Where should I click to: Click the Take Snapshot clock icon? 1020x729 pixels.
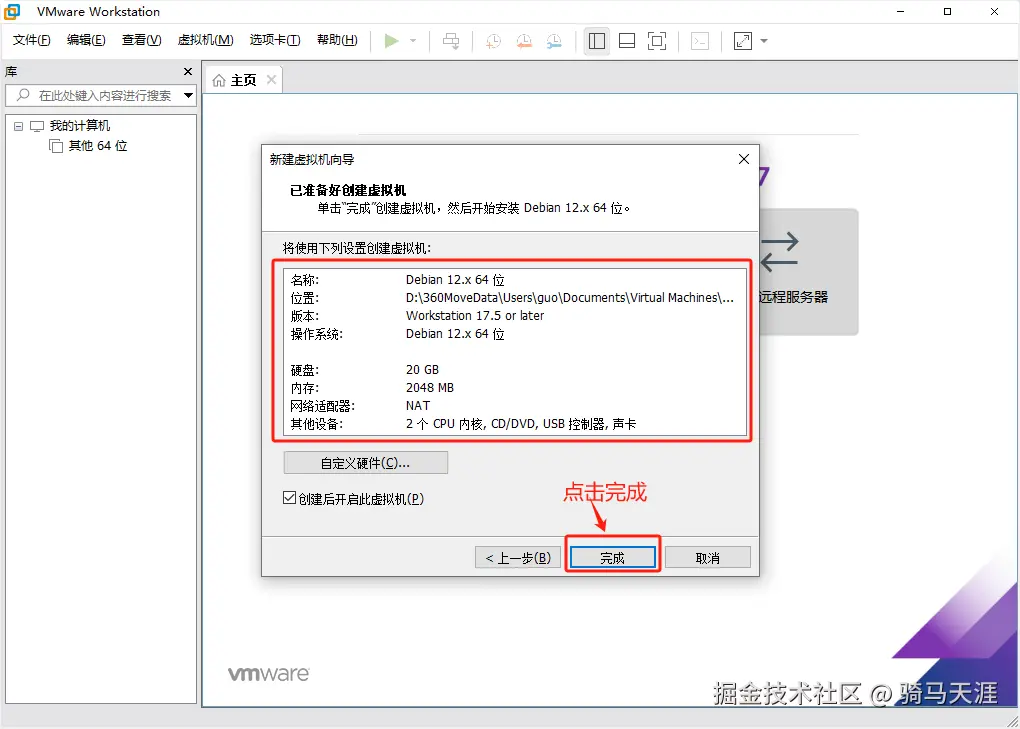[x=494, y=41]
